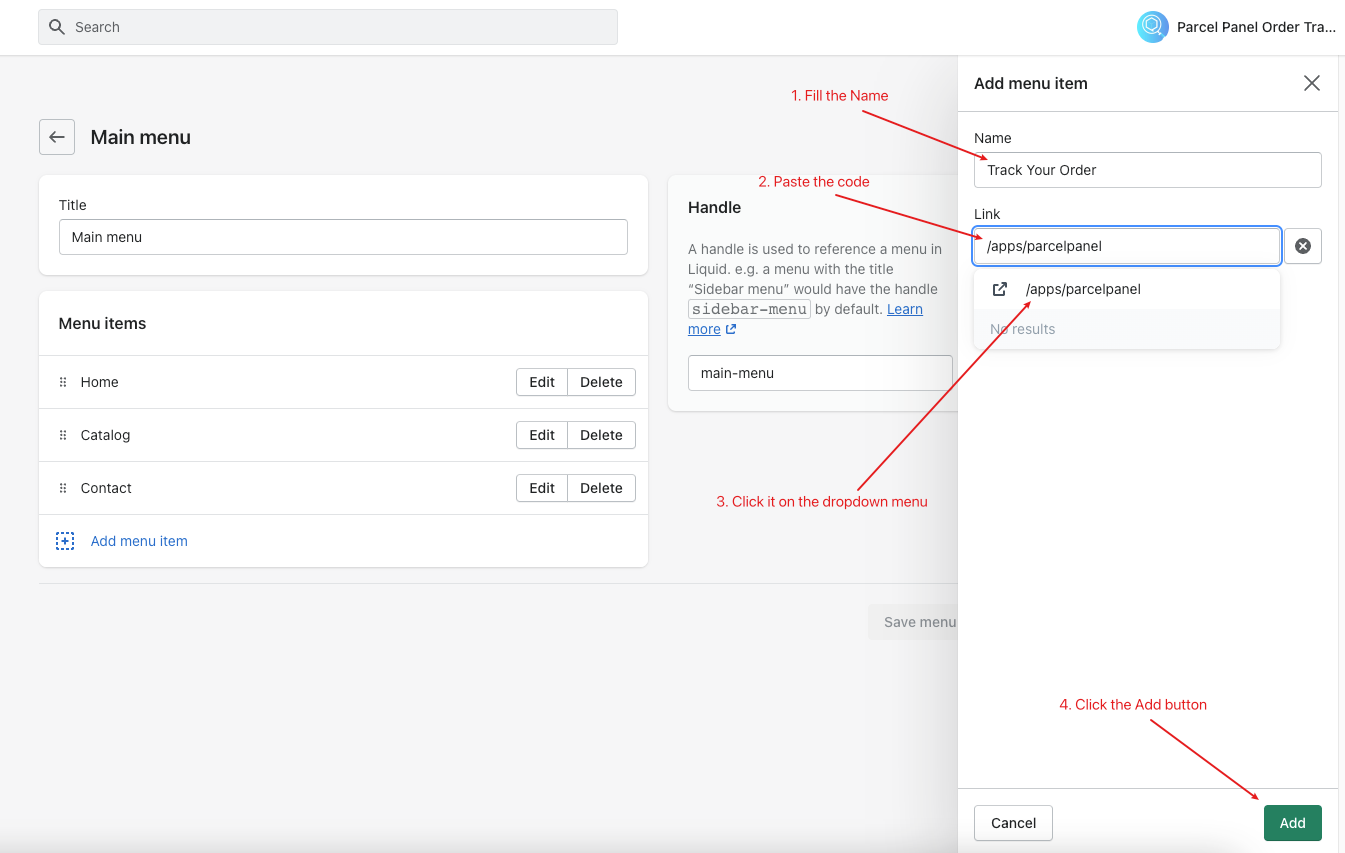This screenshot has width=1345, height=853.
Task: Open the Parcel Panel account avatar
Action: pos(1153,27)
